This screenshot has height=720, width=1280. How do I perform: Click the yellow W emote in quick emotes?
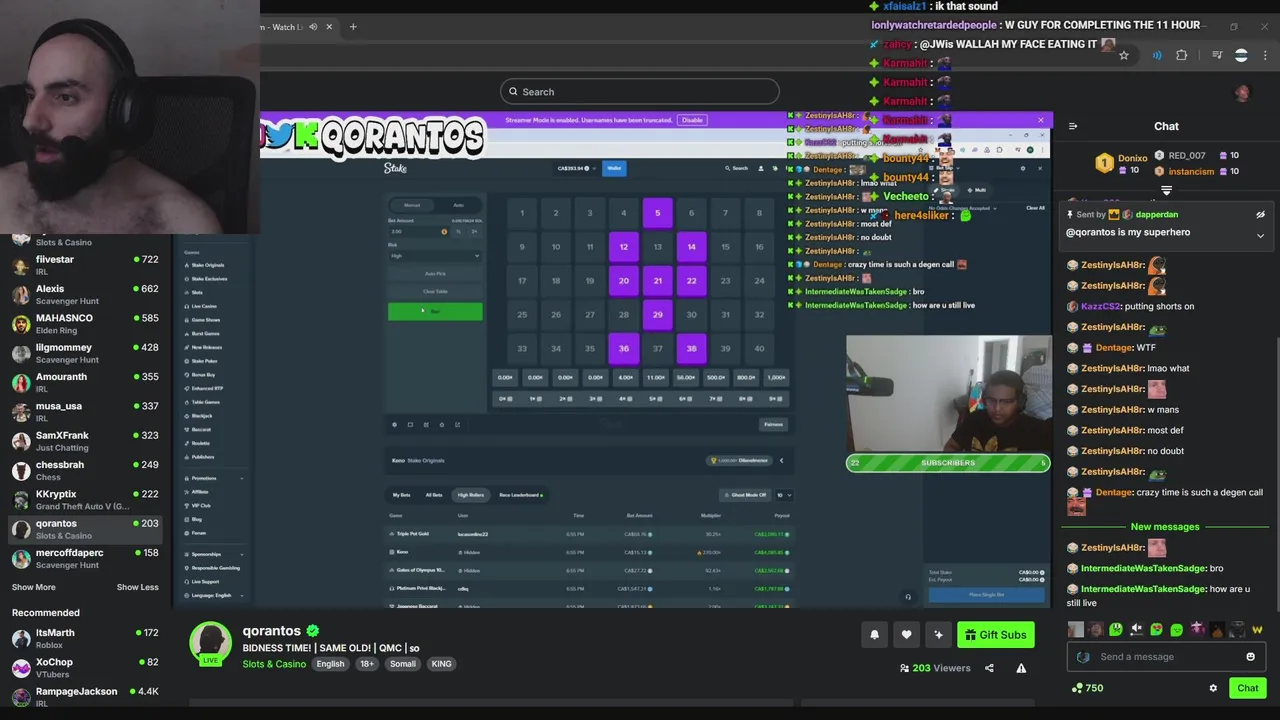1257,629
